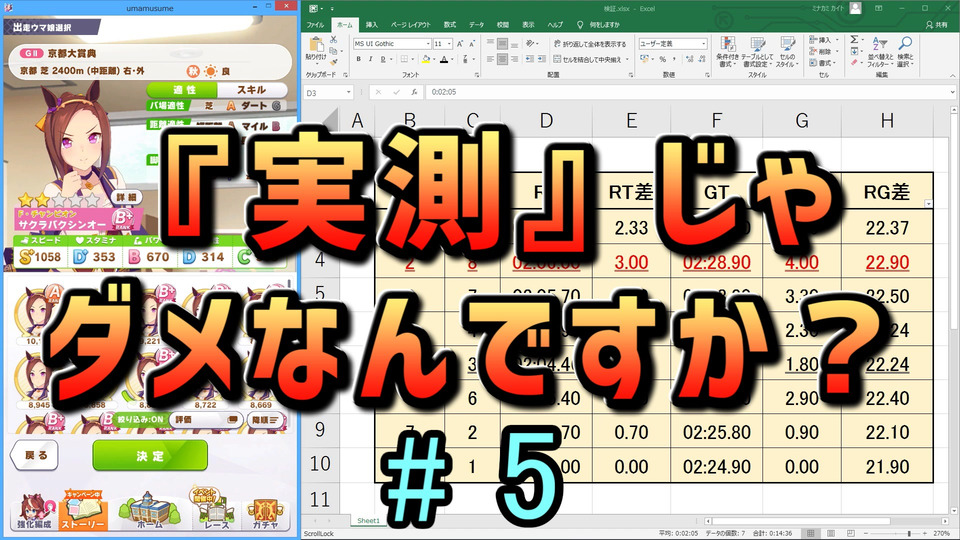Click the comma style icon
Screen dimensions: 960x540
click(674, 59)
